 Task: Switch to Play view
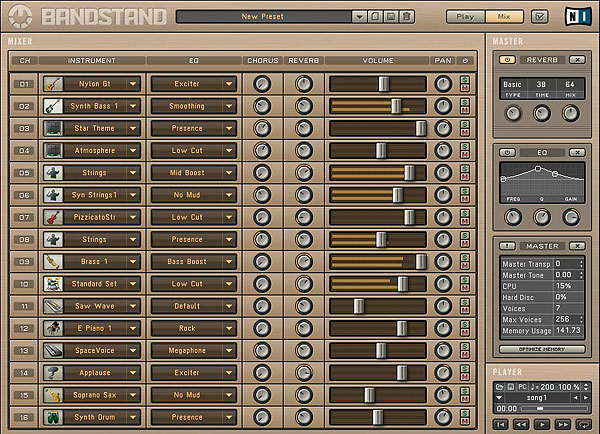465,16
